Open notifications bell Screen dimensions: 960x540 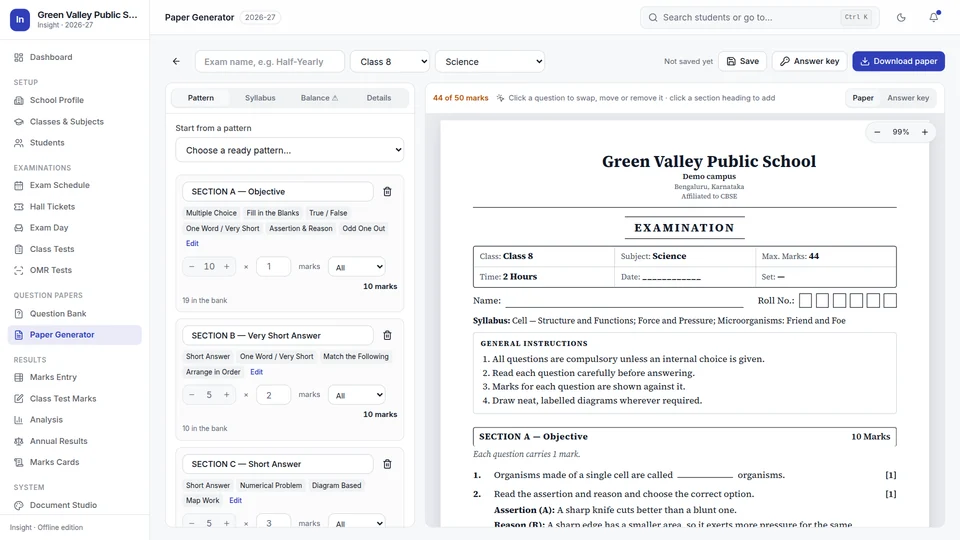(x=934, y=18)
